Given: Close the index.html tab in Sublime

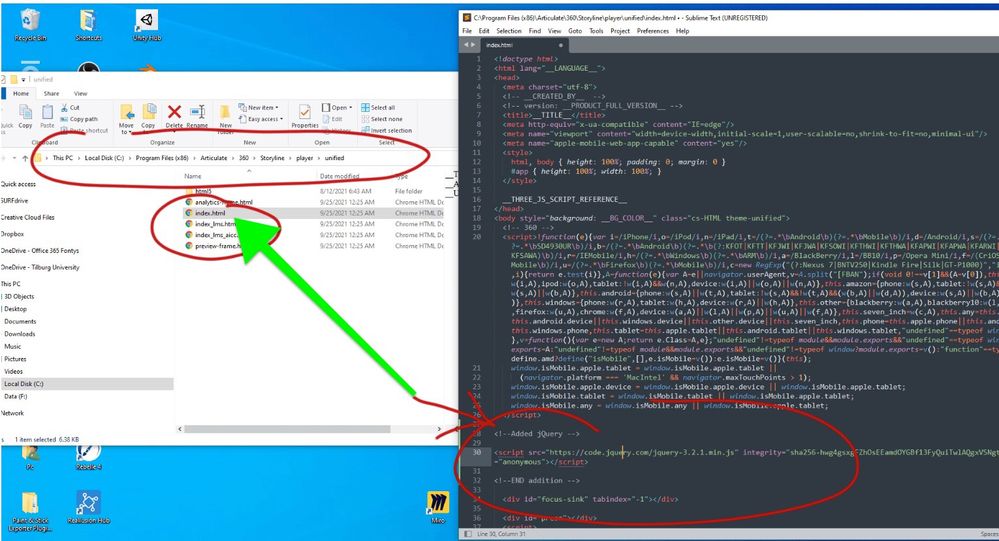Looking at the screenshot, I should [x=561, y=45].
